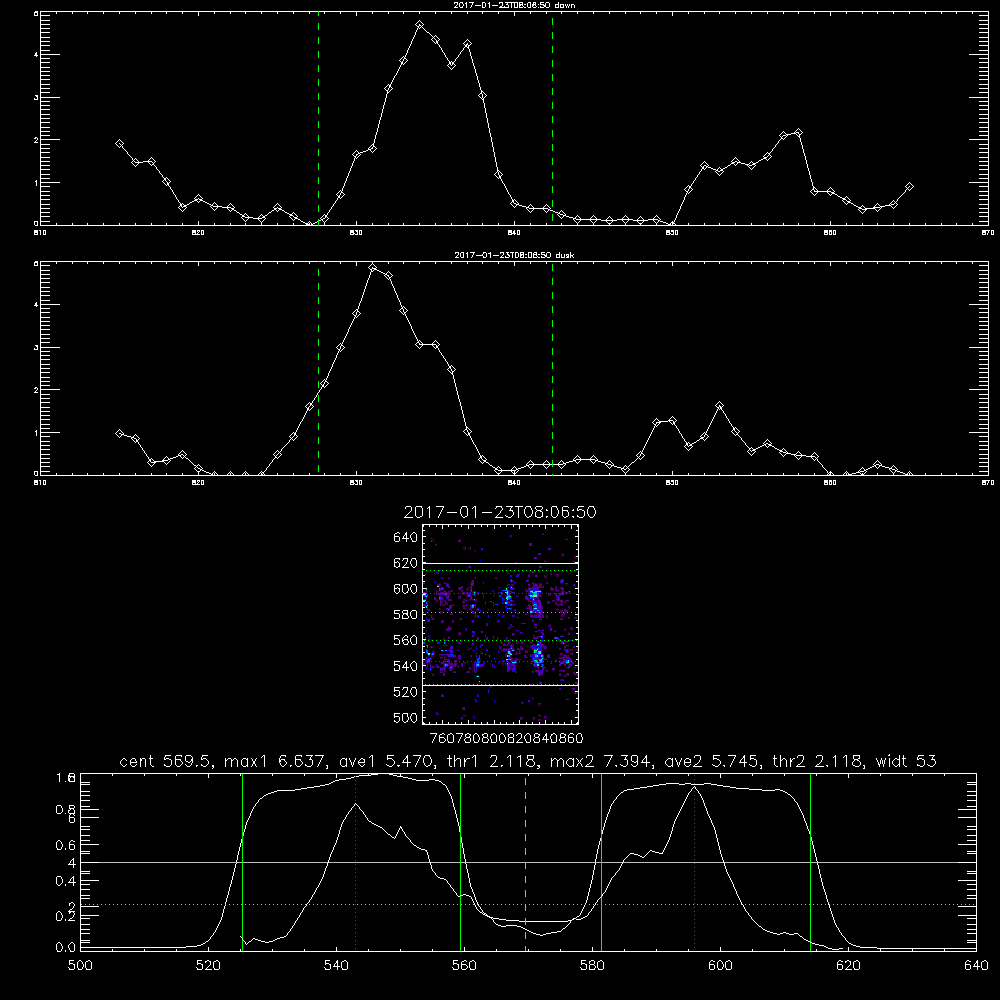Image resolution: width=1000 pixels, height=1000 pixels.
Task: Click the 600 label on the image y-axis
Action: pyautogui.click(x=406, y=589)
